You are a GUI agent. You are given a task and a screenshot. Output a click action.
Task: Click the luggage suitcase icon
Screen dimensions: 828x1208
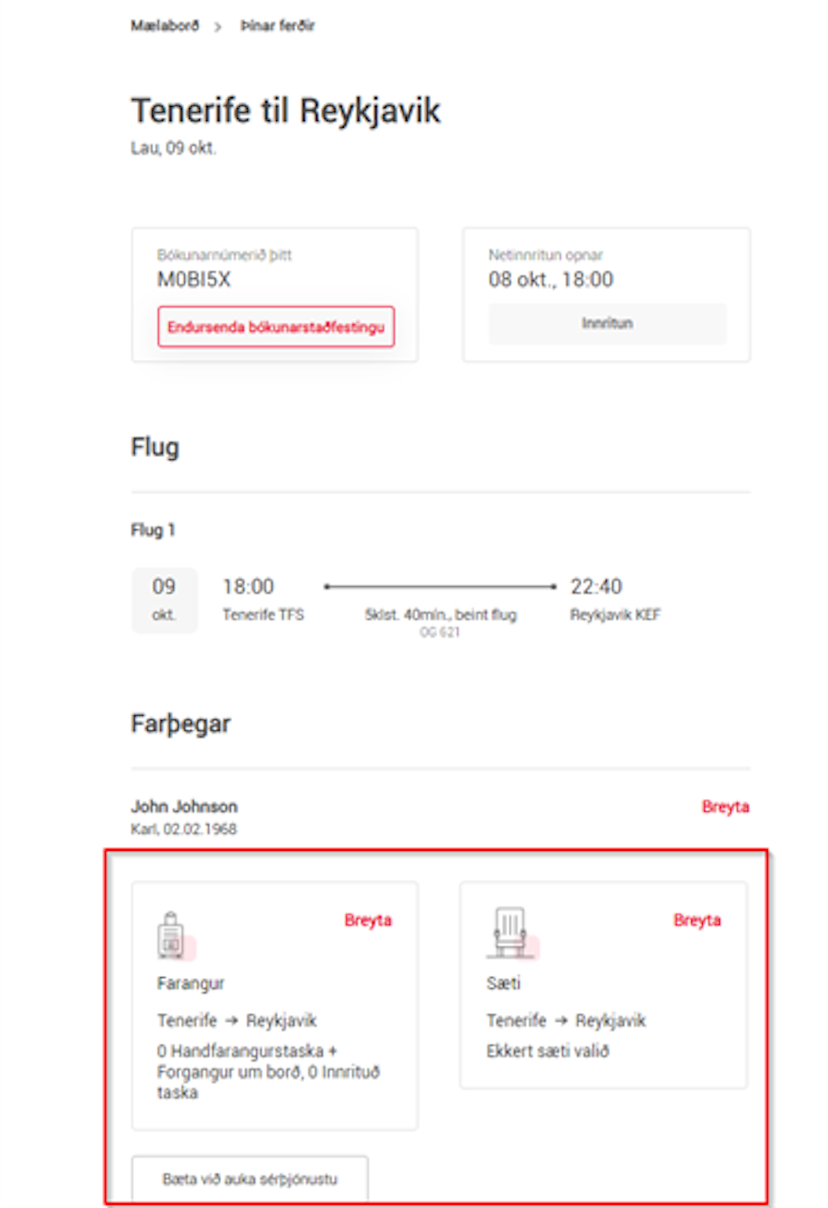click(173, 936)
